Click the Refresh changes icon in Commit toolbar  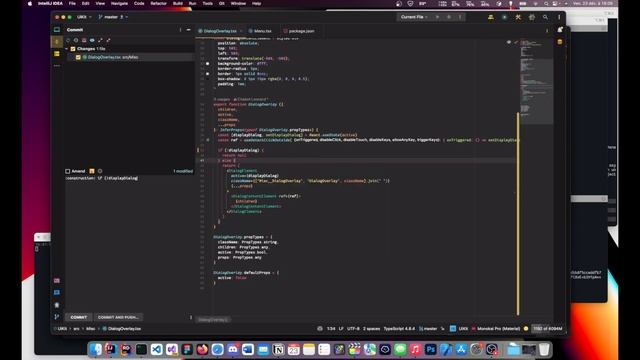pos(68,40)
